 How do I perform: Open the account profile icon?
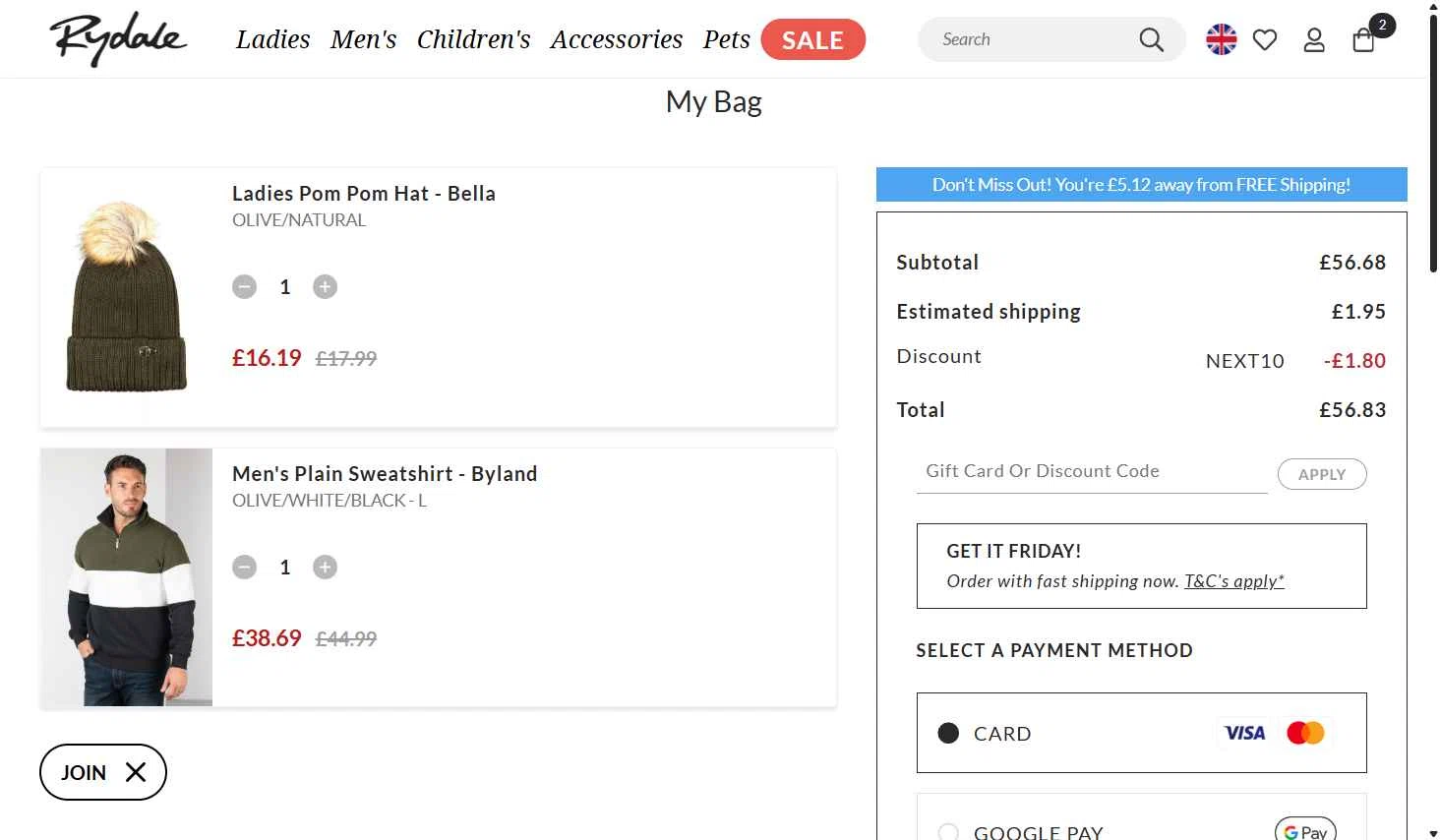(1314, 39)
